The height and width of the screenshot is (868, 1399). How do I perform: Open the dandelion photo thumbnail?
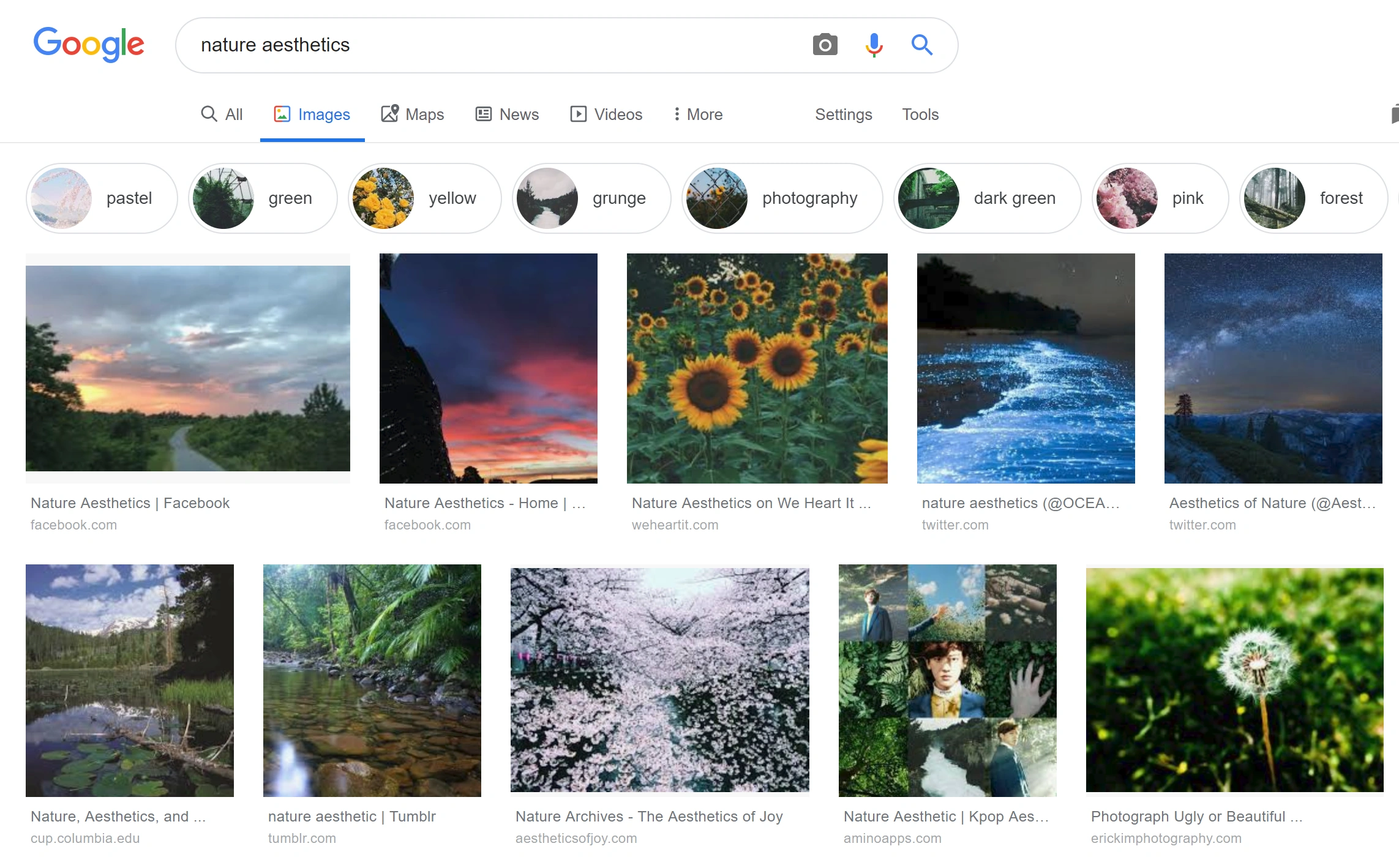pos(1234,679)
